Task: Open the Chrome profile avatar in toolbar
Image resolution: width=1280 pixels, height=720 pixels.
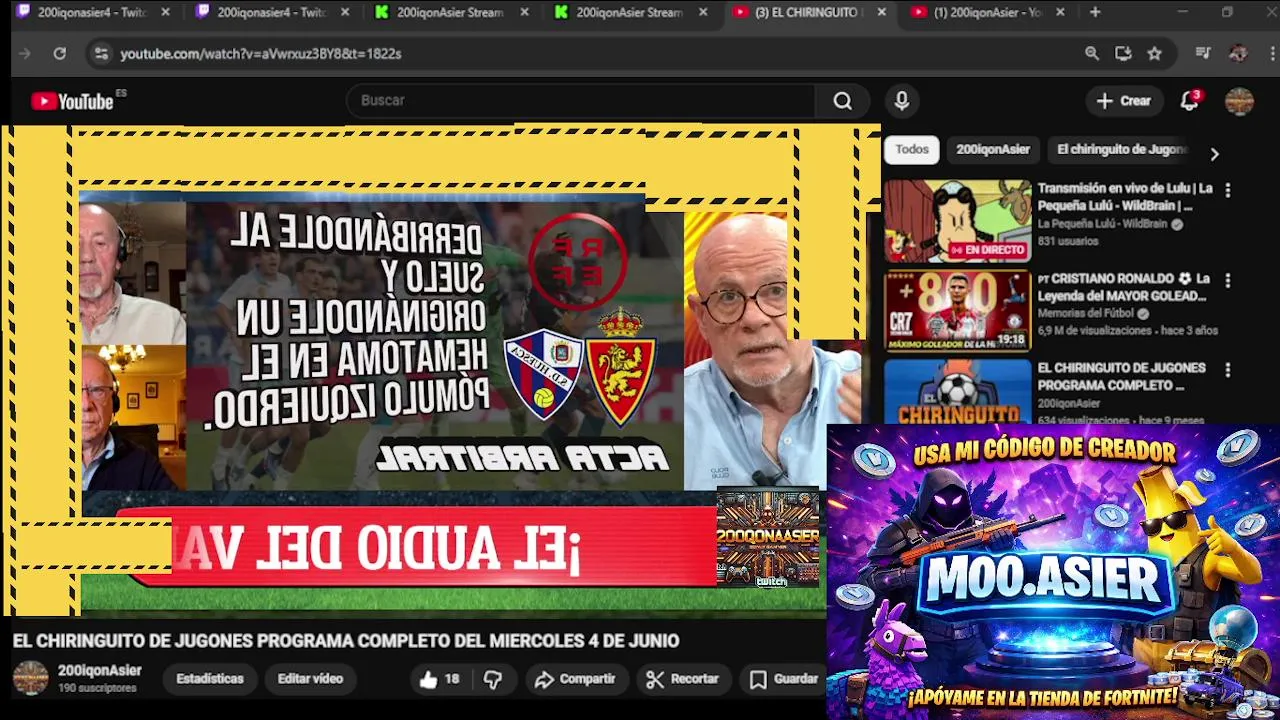Action: pyautogui.click(x=1238, y=54)
